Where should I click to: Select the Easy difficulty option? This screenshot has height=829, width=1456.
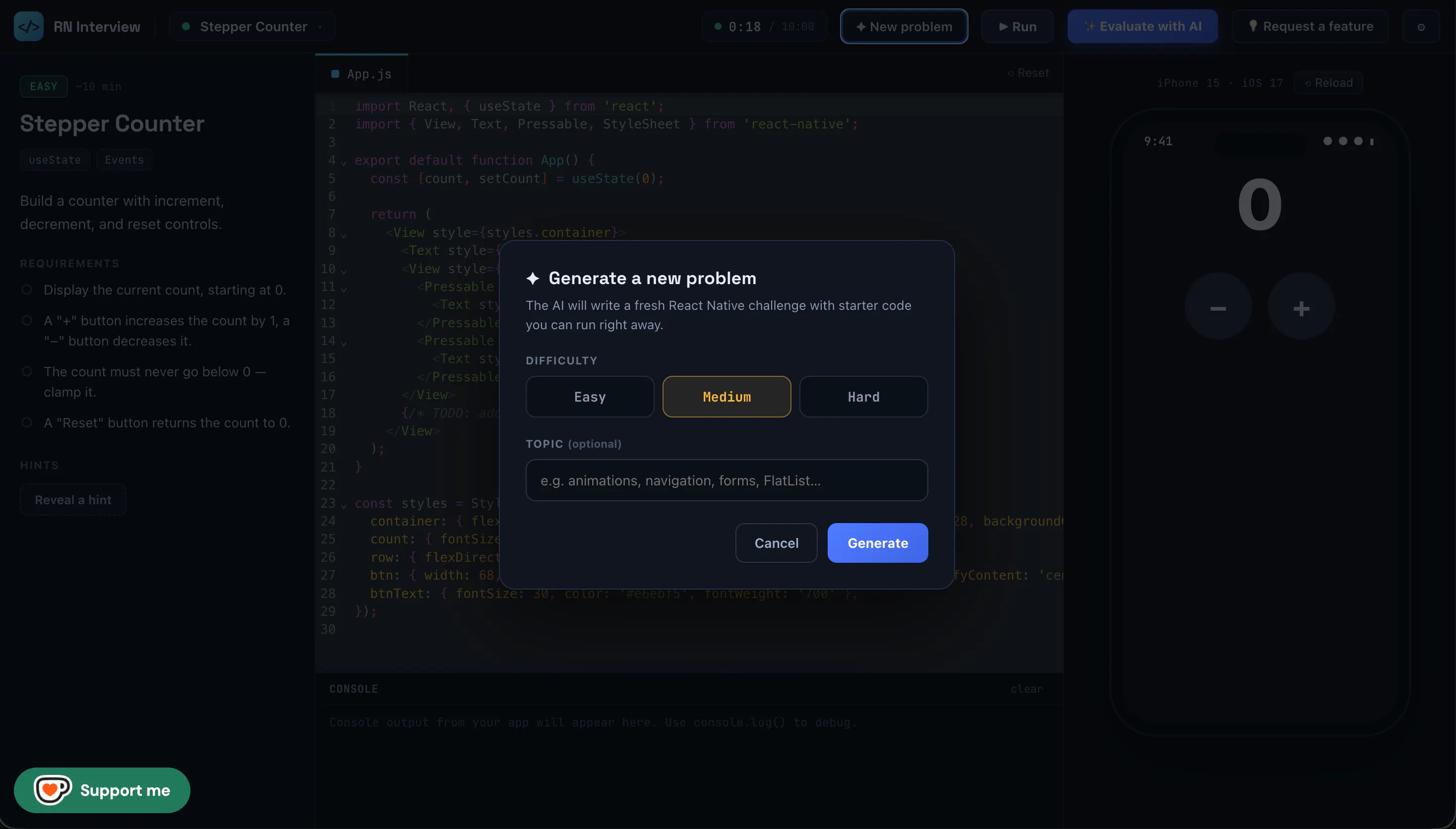point(589,397)
